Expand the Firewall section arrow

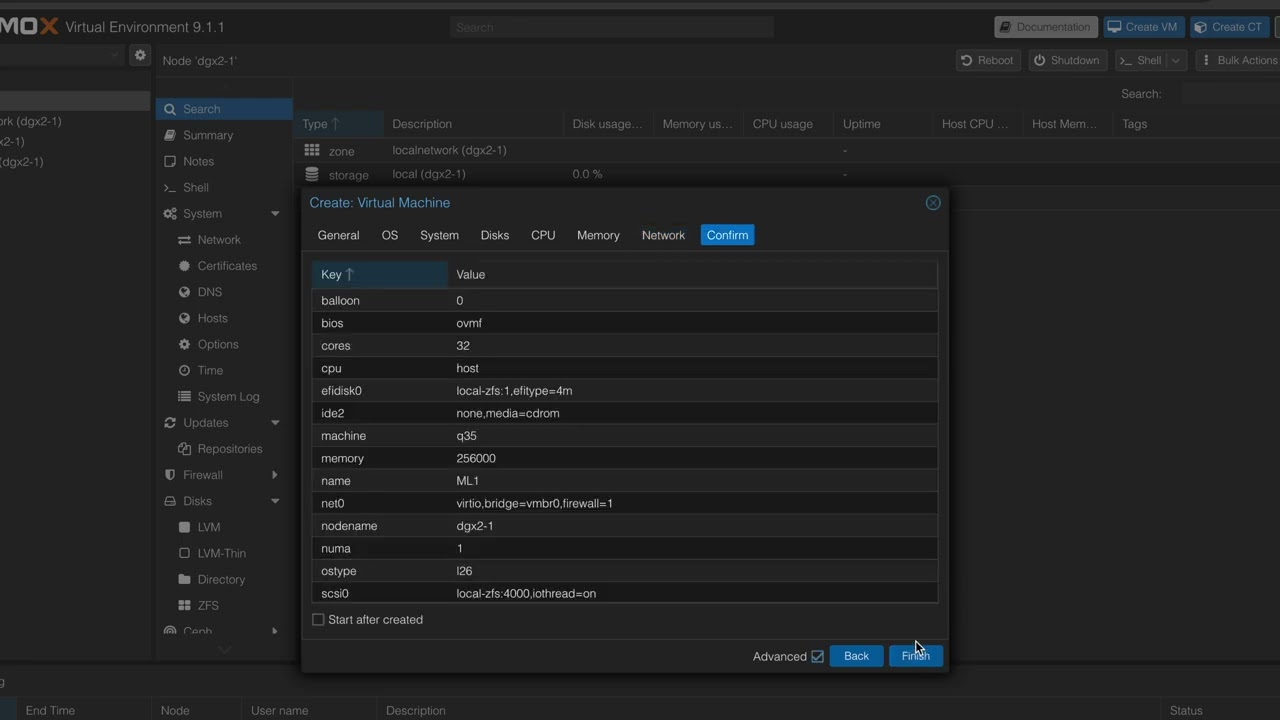click(275, 475)
